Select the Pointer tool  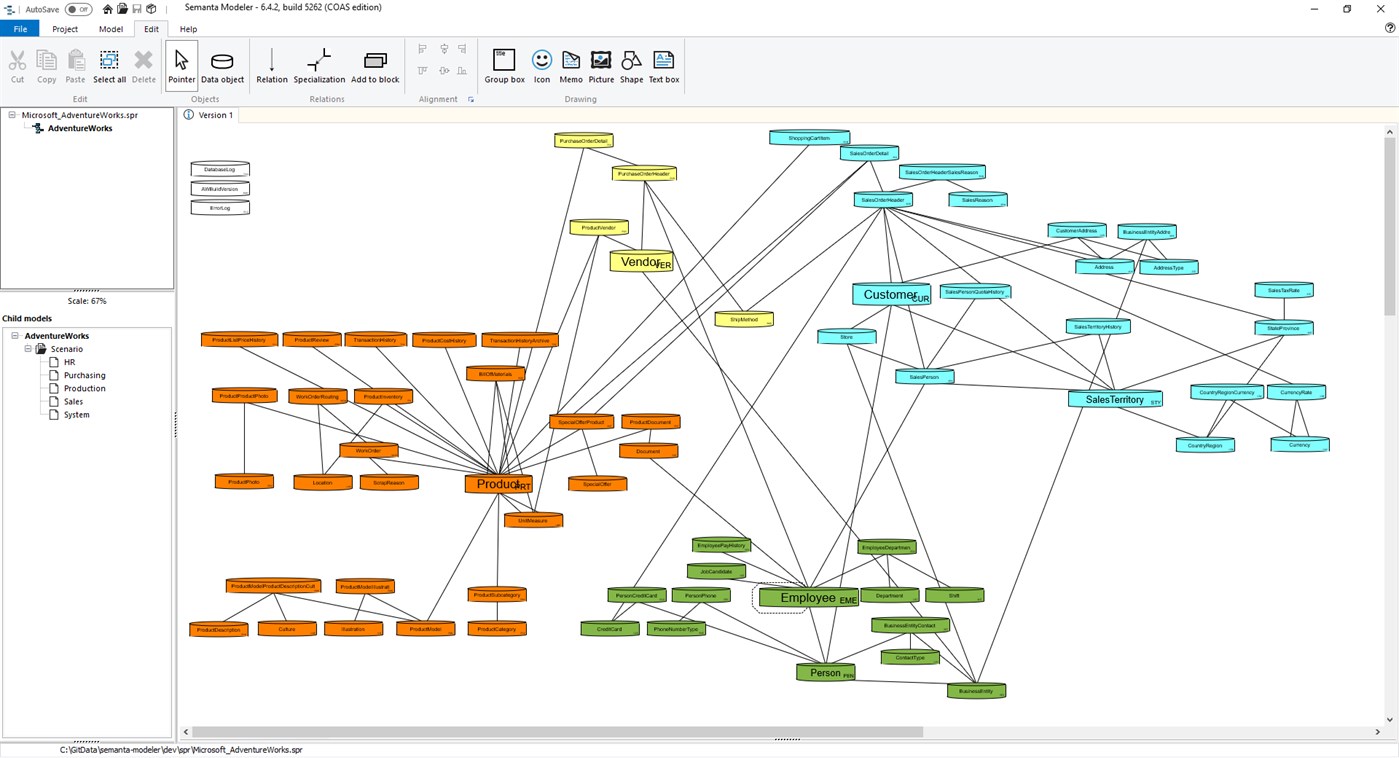(181, 66)
